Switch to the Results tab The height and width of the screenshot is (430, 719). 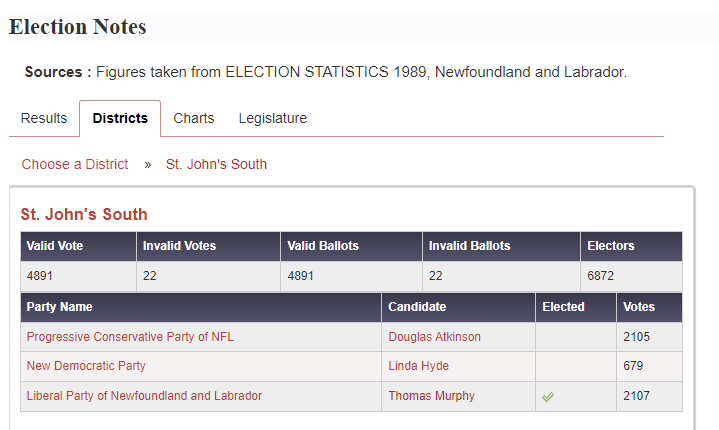point(44,118)
